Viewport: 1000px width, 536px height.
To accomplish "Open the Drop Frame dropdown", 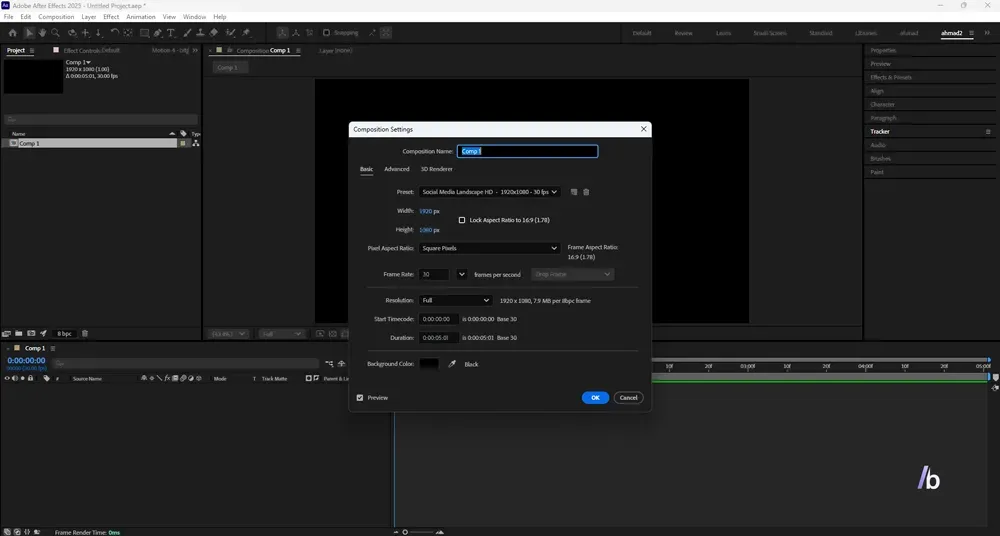I will (572, 274).
